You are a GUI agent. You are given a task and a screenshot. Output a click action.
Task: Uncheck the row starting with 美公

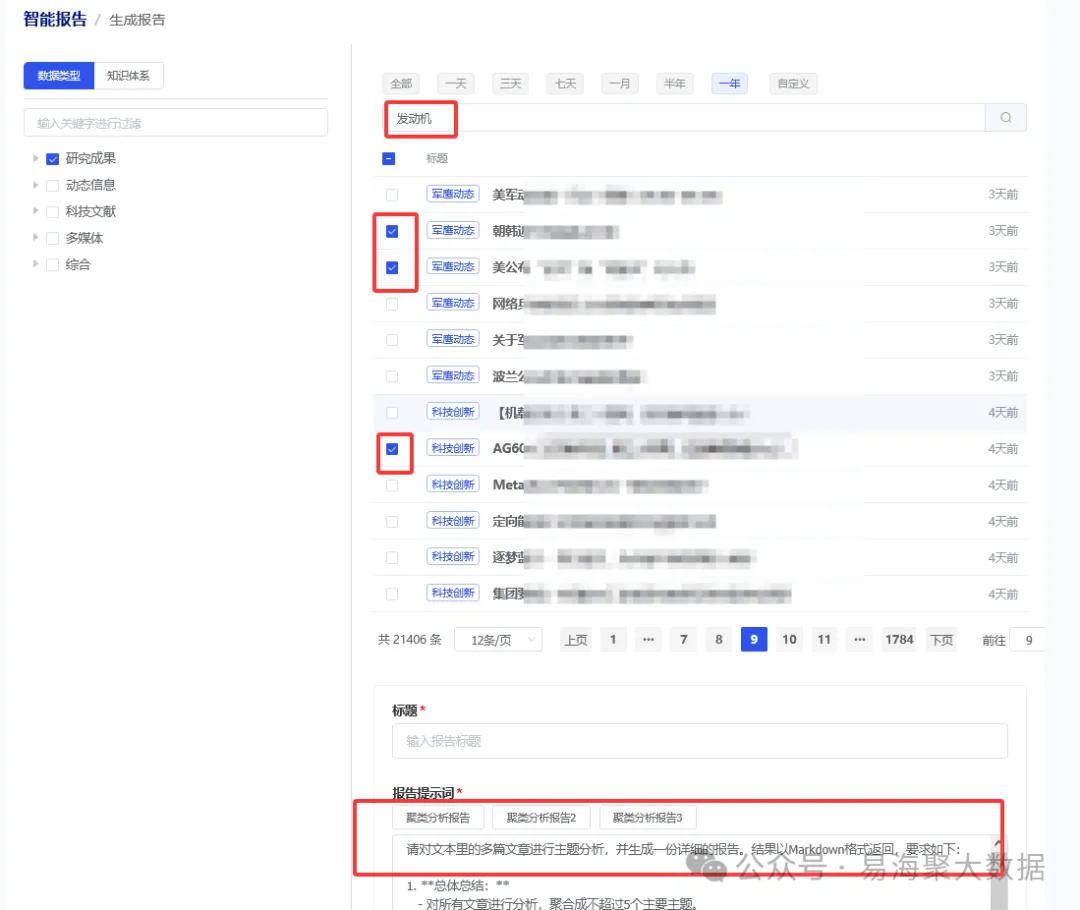tap(392, 267)
